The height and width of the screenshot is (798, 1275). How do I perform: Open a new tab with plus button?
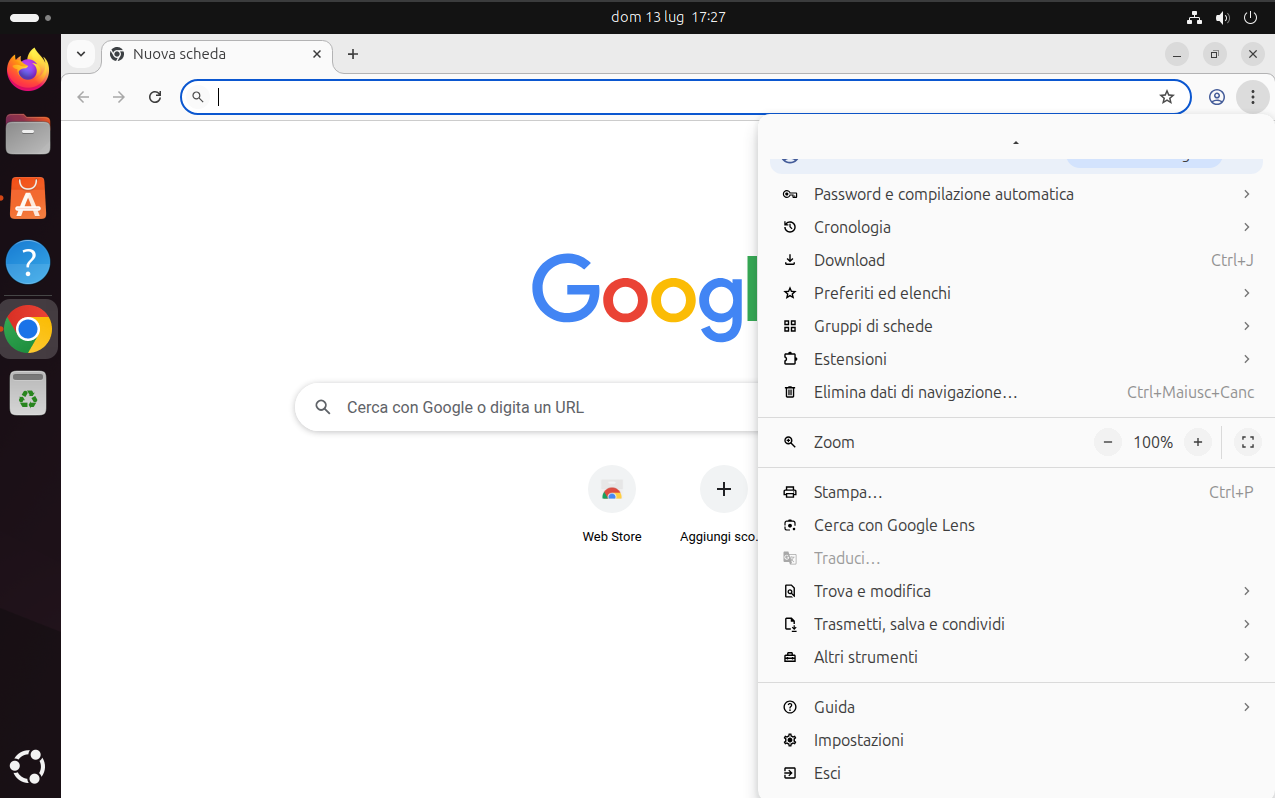[x=353, y=54]
